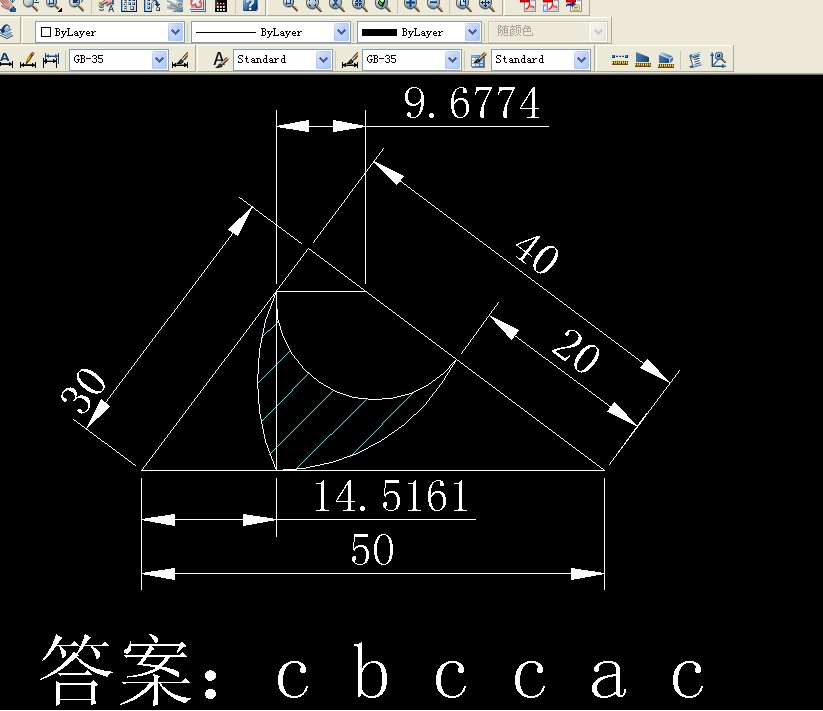The height and width of the screenshot is (711, 823).
Task: Select the Distance inquiry ruler tool
Action: (x=620, y=60)
